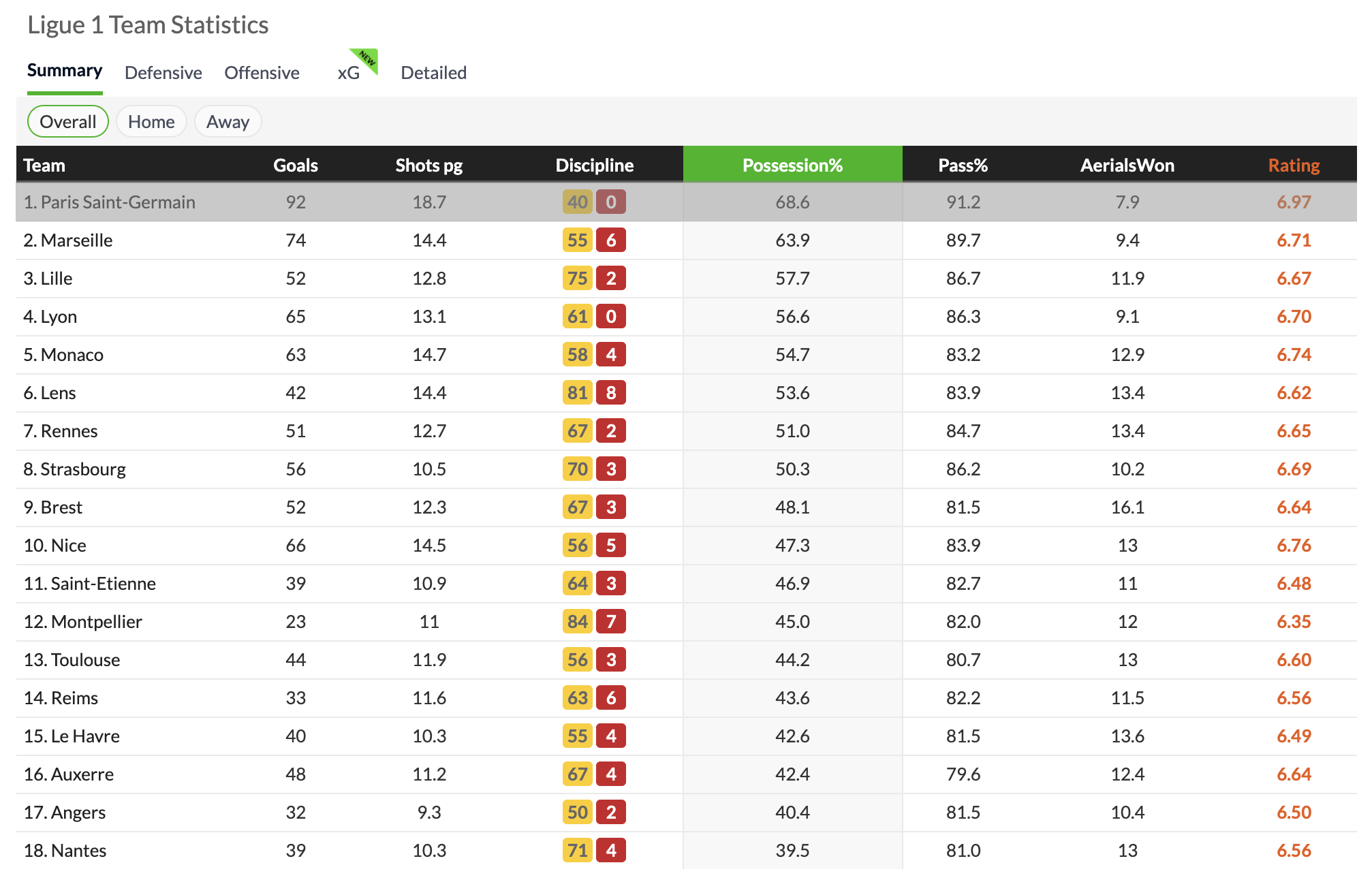Viewport: 1372px width, 880px height.
Task: Click Lens yellow card badge 81
Action: (578, 393)
